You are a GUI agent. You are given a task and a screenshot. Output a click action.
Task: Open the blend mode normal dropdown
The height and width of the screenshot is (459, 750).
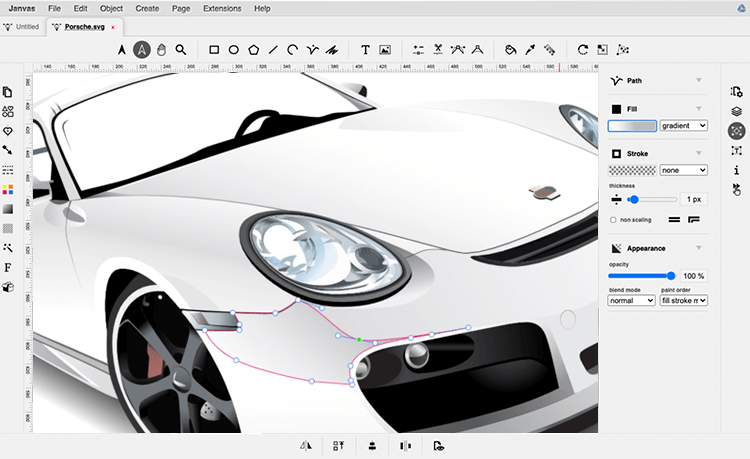(631, 300)
